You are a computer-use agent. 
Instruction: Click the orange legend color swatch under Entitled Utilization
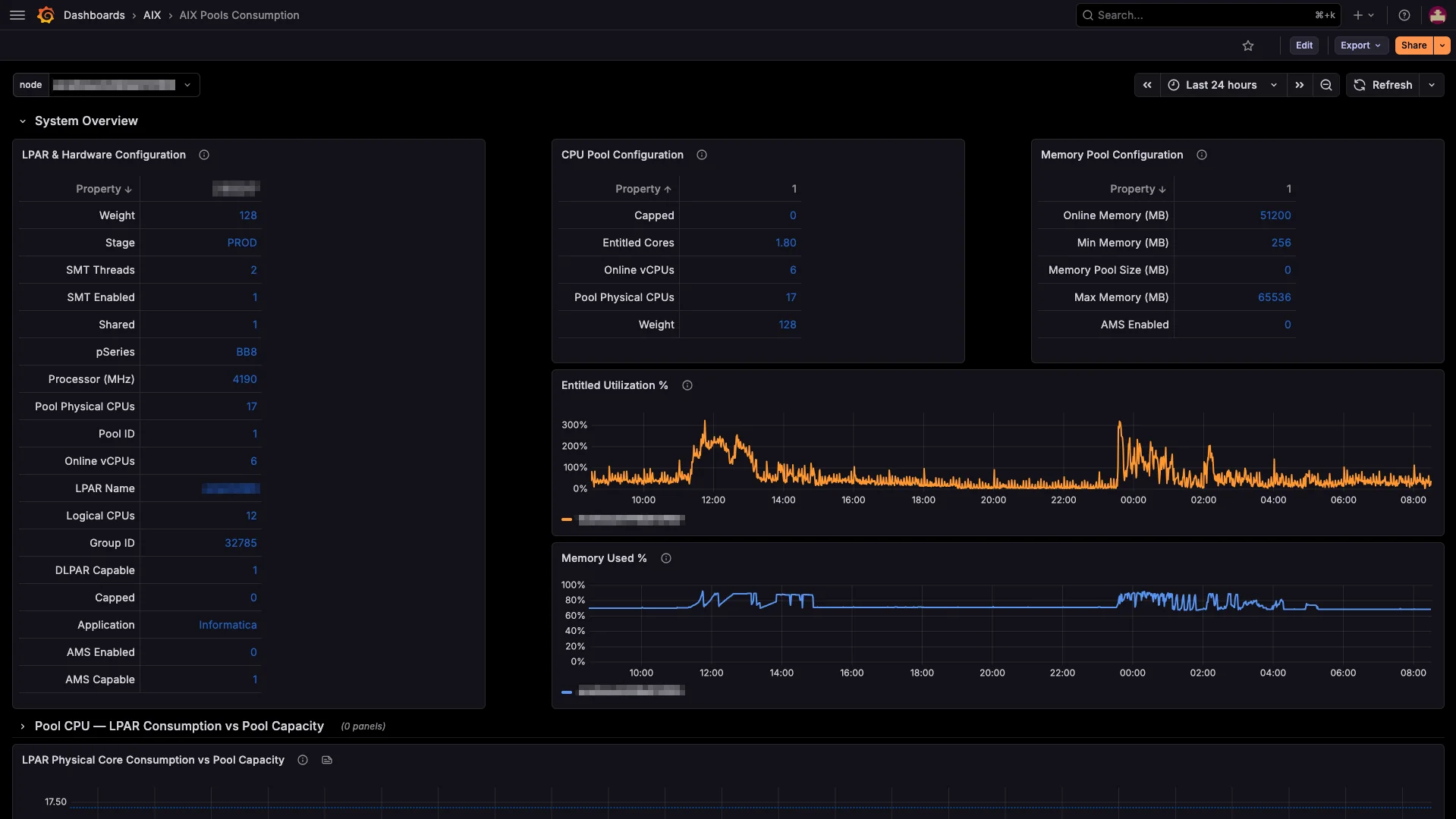coord(566,520)
